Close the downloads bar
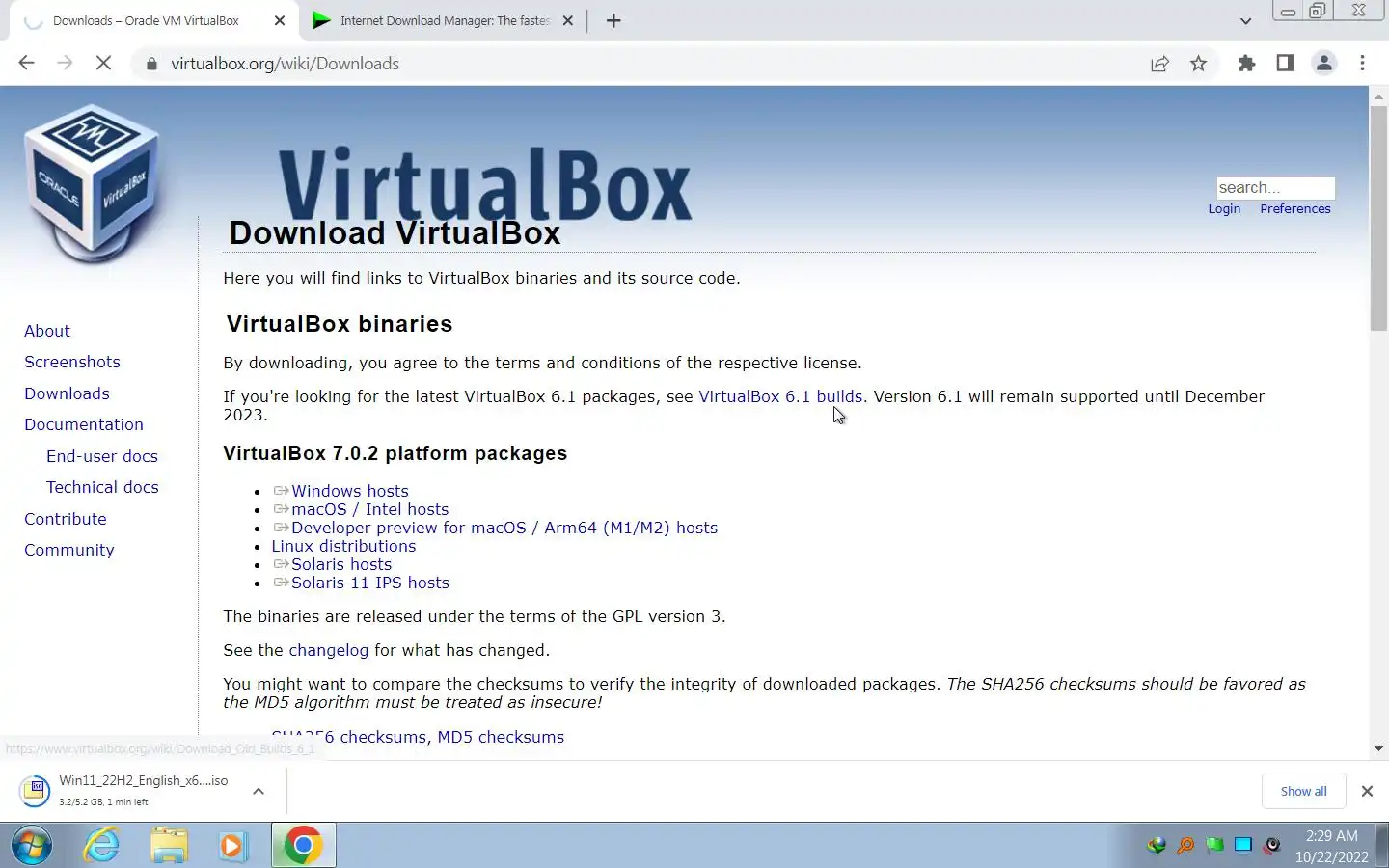This screenshot has height=868, width=1389. pos(1367,791)
